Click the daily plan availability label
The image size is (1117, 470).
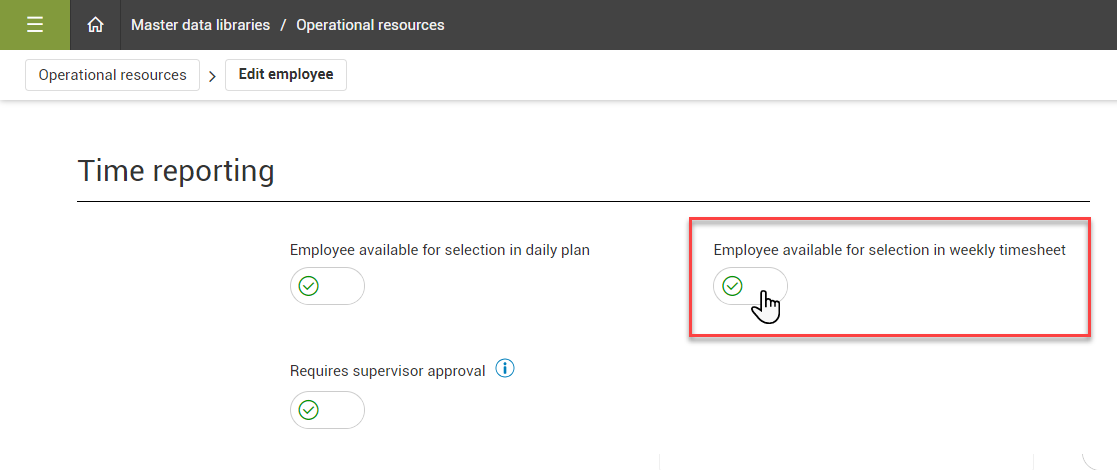point(439,250)
